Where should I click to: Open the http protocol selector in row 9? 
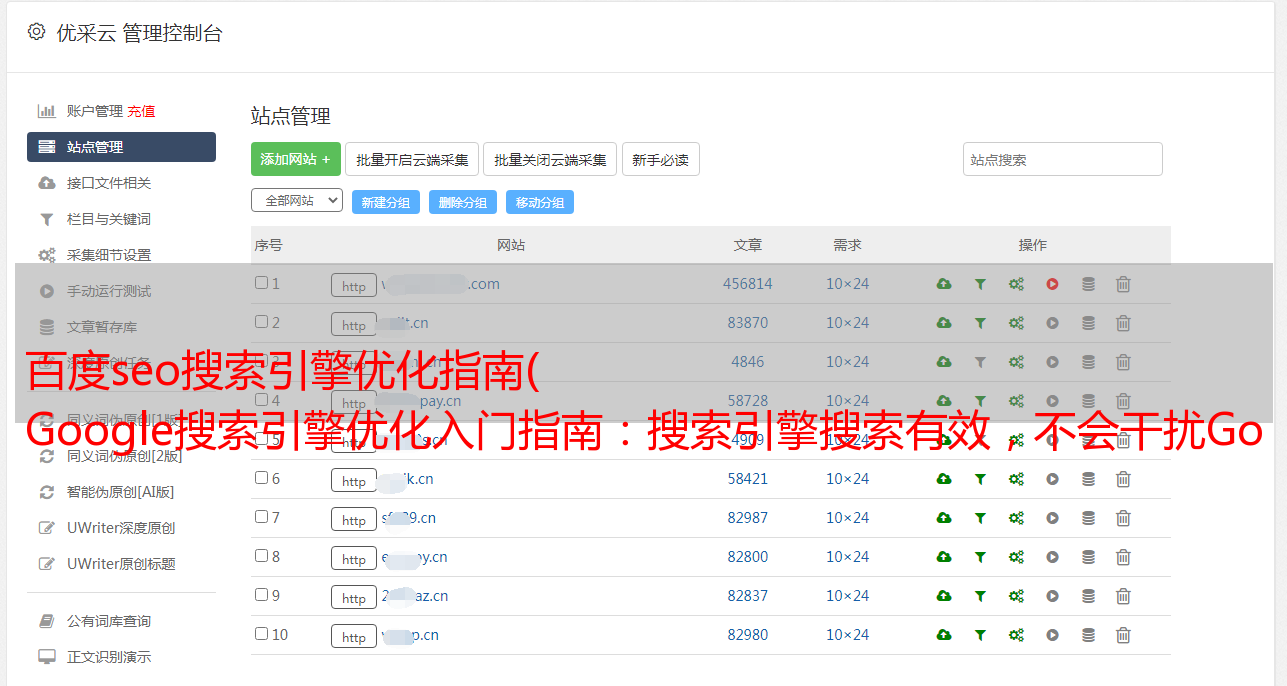(354, 598)
